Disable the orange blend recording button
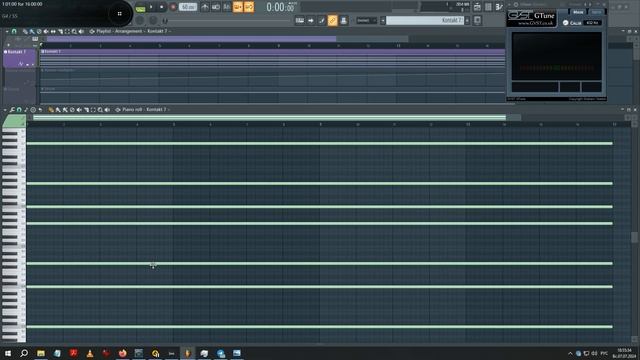The width and height of the screenshot is (640, 360). point(238,7)
